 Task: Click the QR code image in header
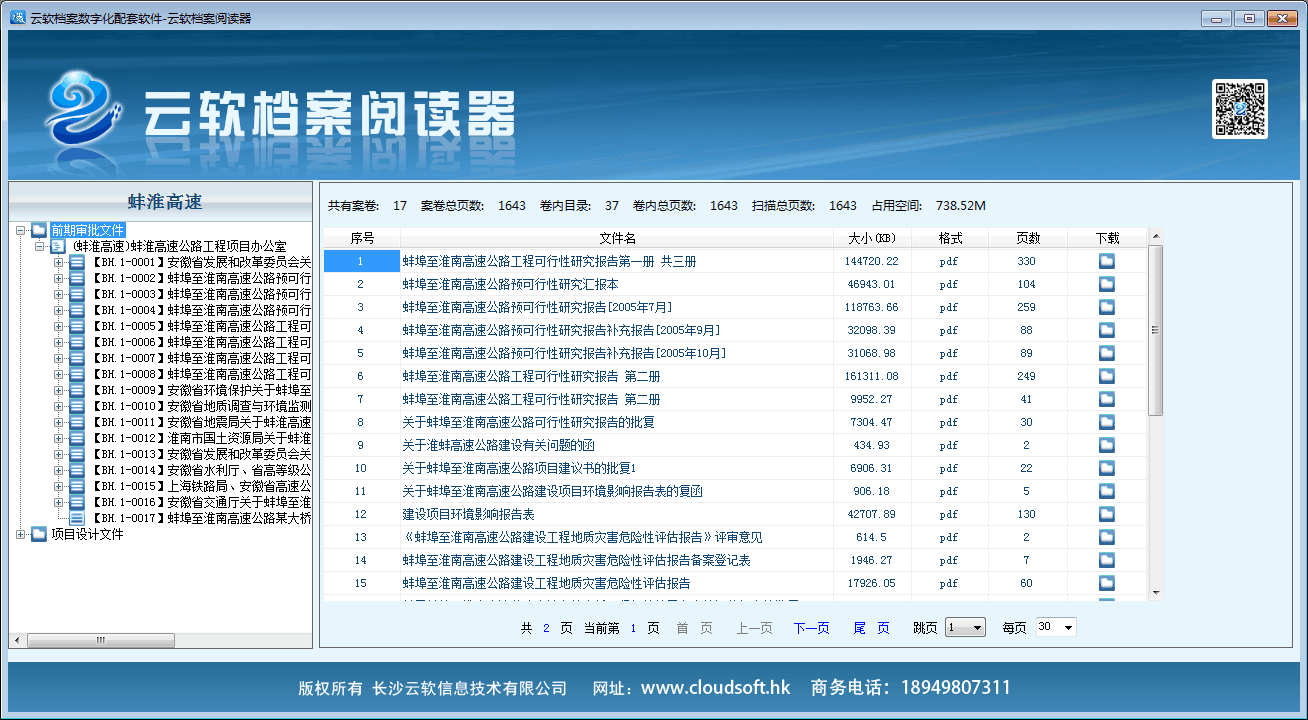(1240, 108)
